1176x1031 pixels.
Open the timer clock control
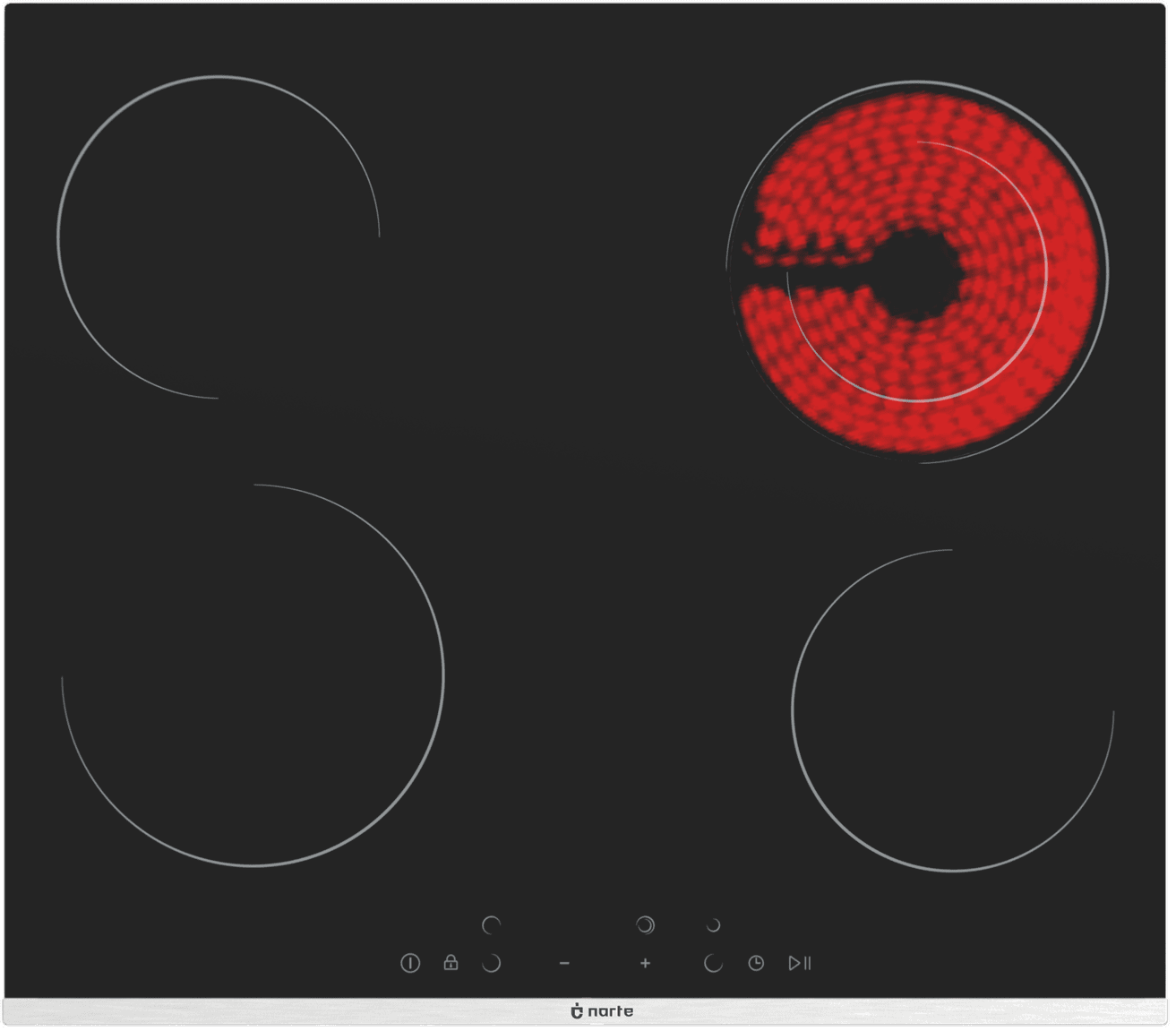tap(756, 963)
